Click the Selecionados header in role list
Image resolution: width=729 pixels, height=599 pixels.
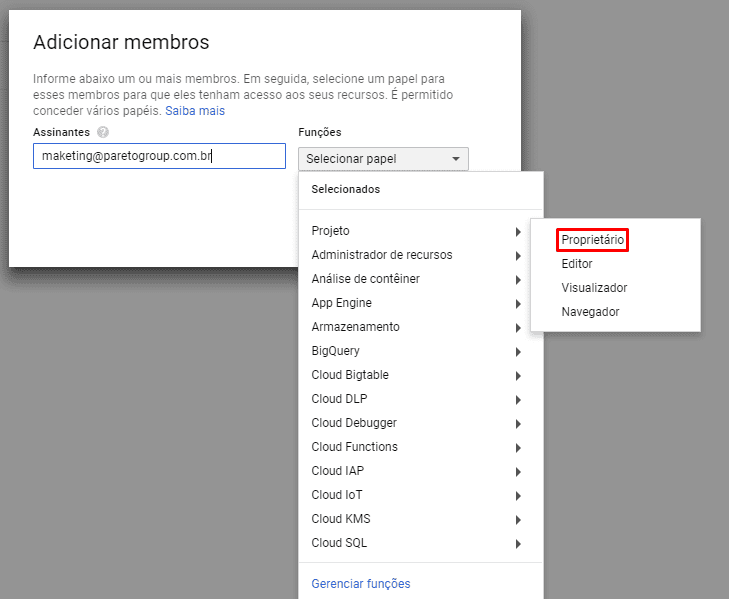[x=346, y=189]
